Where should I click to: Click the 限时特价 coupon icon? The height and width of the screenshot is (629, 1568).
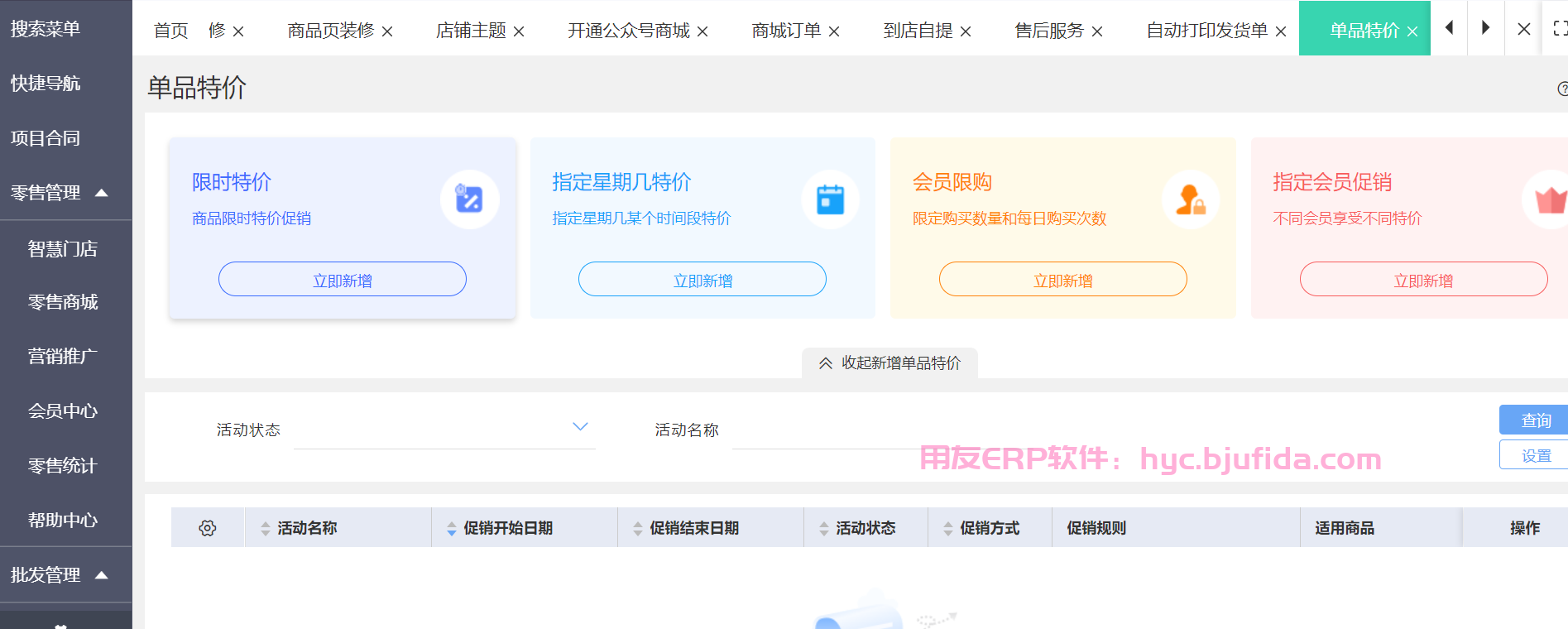(469, 199)
